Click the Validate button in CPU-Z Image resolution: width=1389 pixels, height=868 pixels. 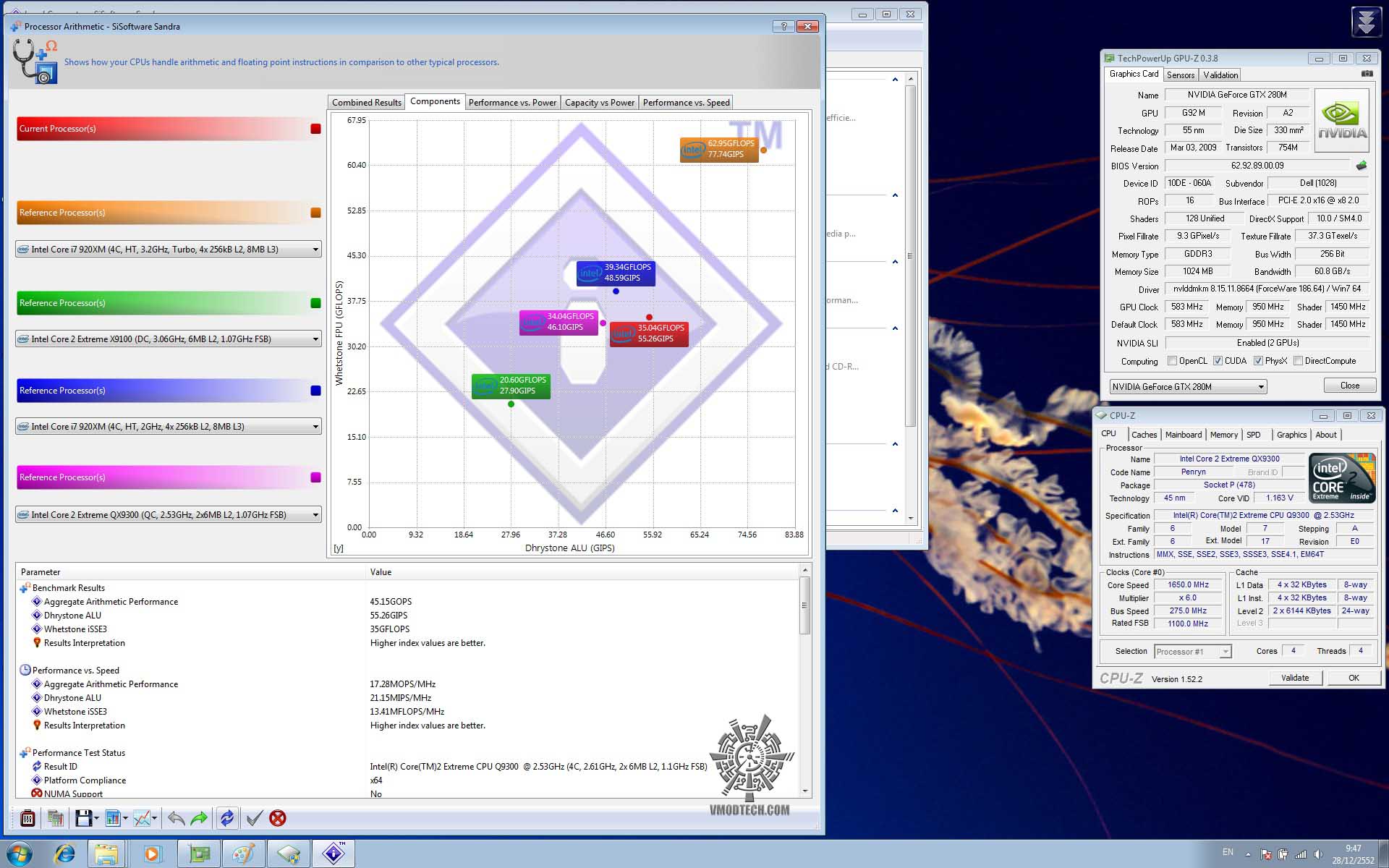click(1295, 678)
